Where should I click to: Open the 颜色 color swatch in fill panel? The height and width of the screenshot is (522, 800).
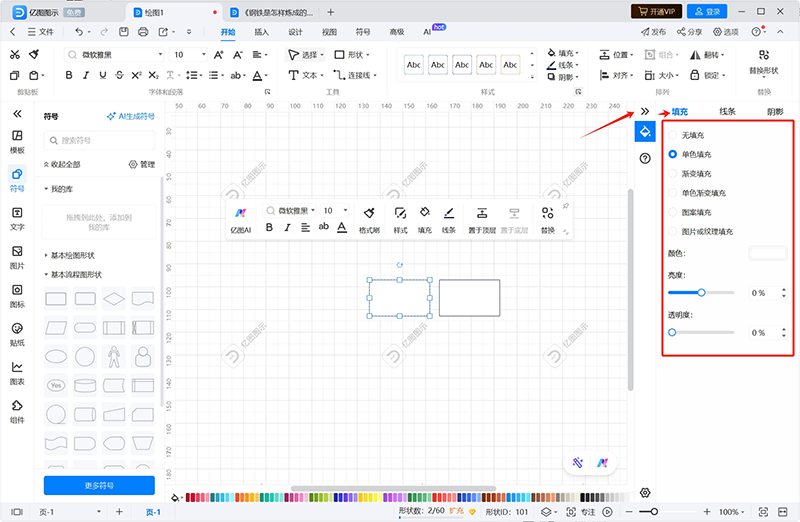pos(767,253)
